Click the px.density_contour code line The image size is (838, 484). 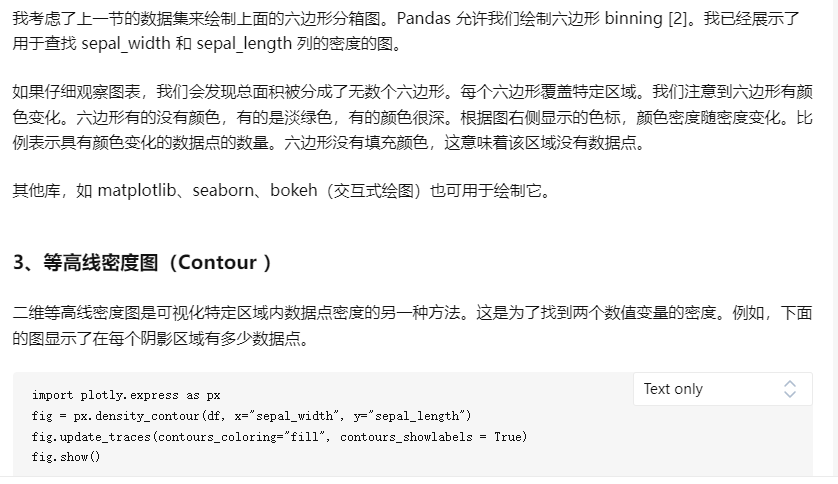[x=251, y=416]
